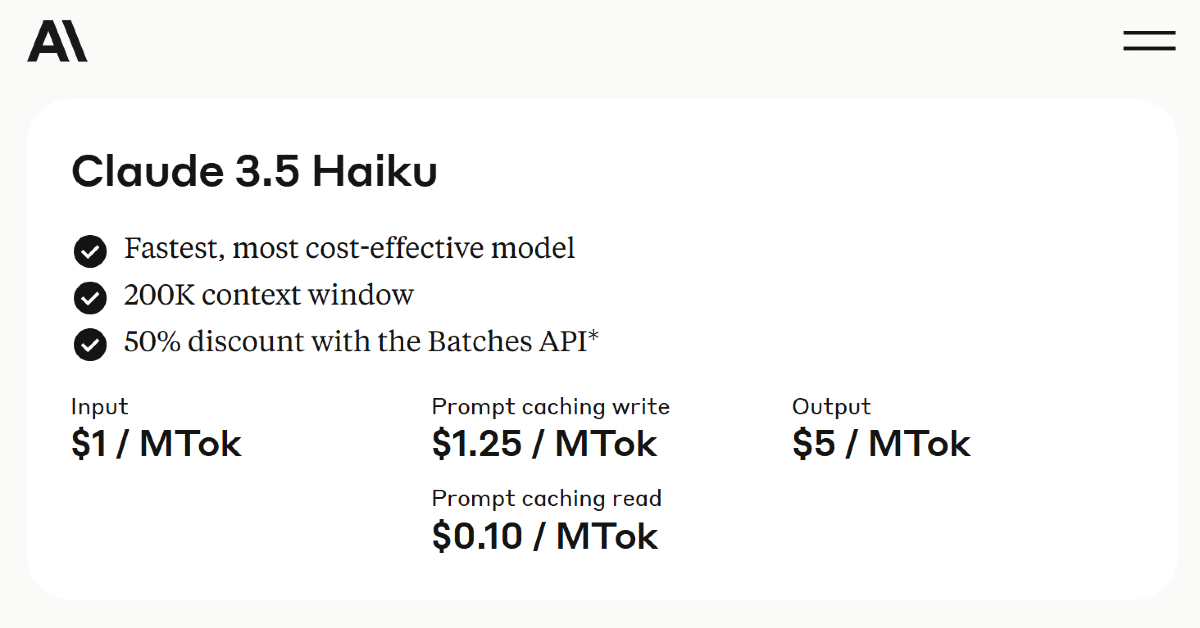Click the 50% discount with Batches API text

tap(361, 342)
